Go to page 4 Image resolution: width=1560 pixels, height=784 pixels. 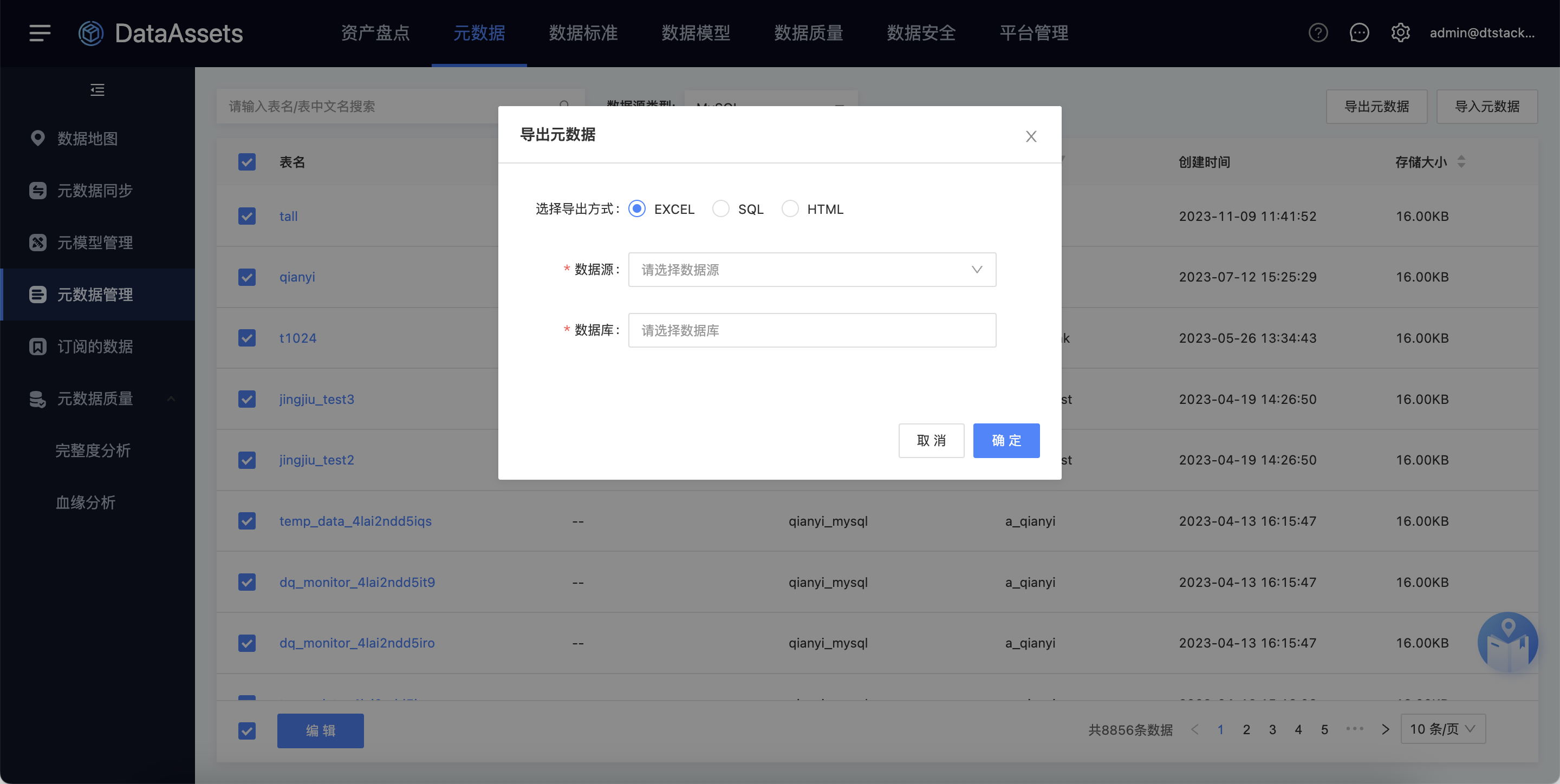(x=1298, y=729)
